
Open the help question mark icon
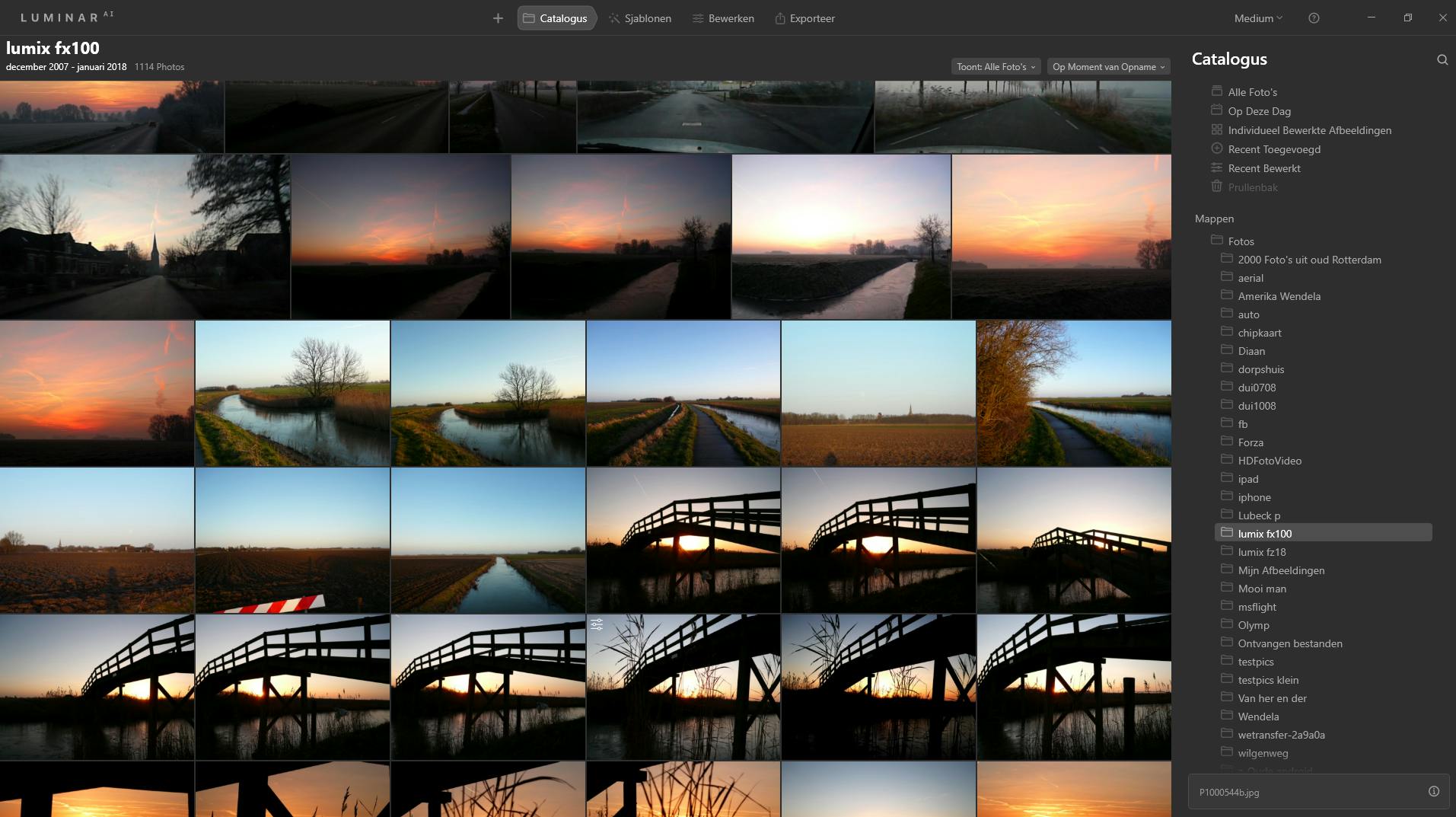click(1314, 18)
